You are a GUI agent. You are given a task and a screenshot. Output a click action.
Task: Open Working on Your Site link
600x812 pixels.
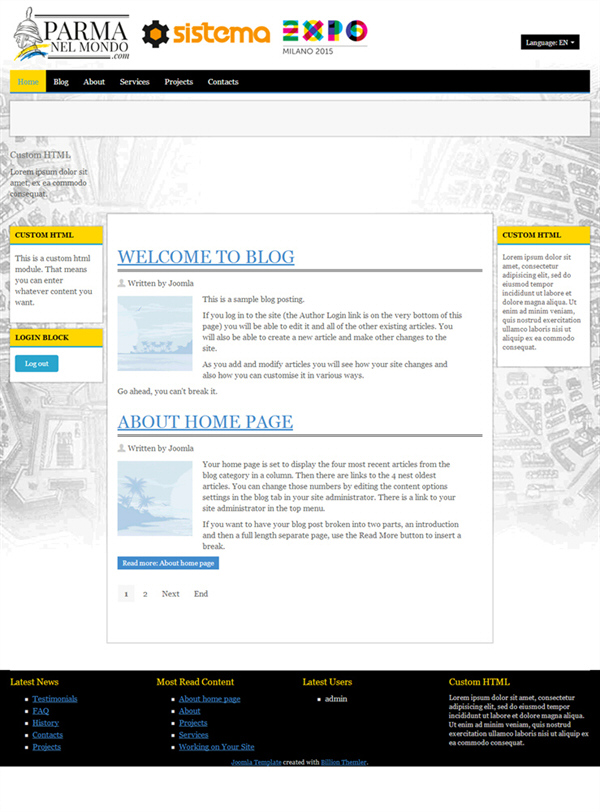point(216,747)
